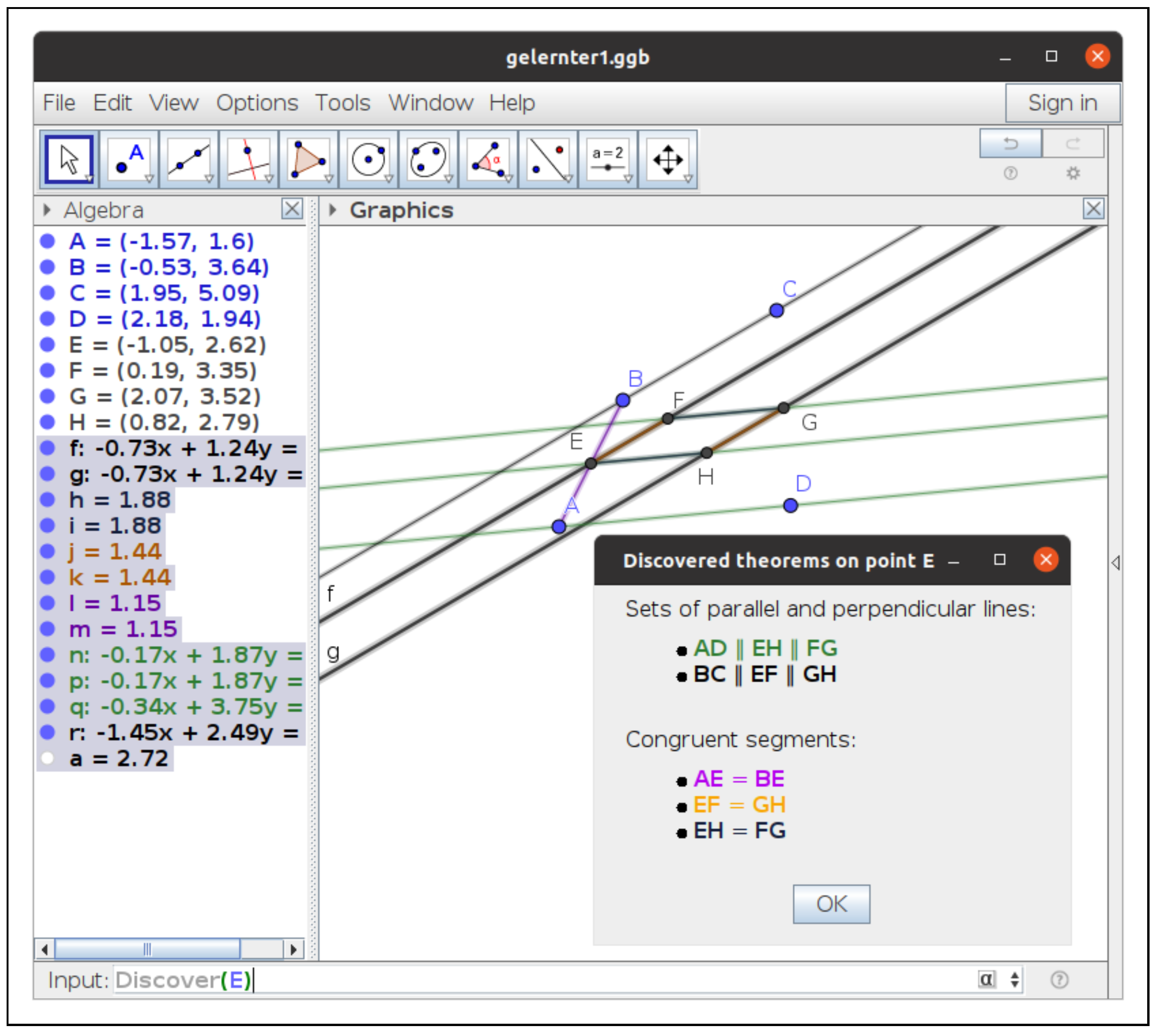Open the Tools menu
The height and width of the screenshot is (1036, 1159).
[343, 103]
